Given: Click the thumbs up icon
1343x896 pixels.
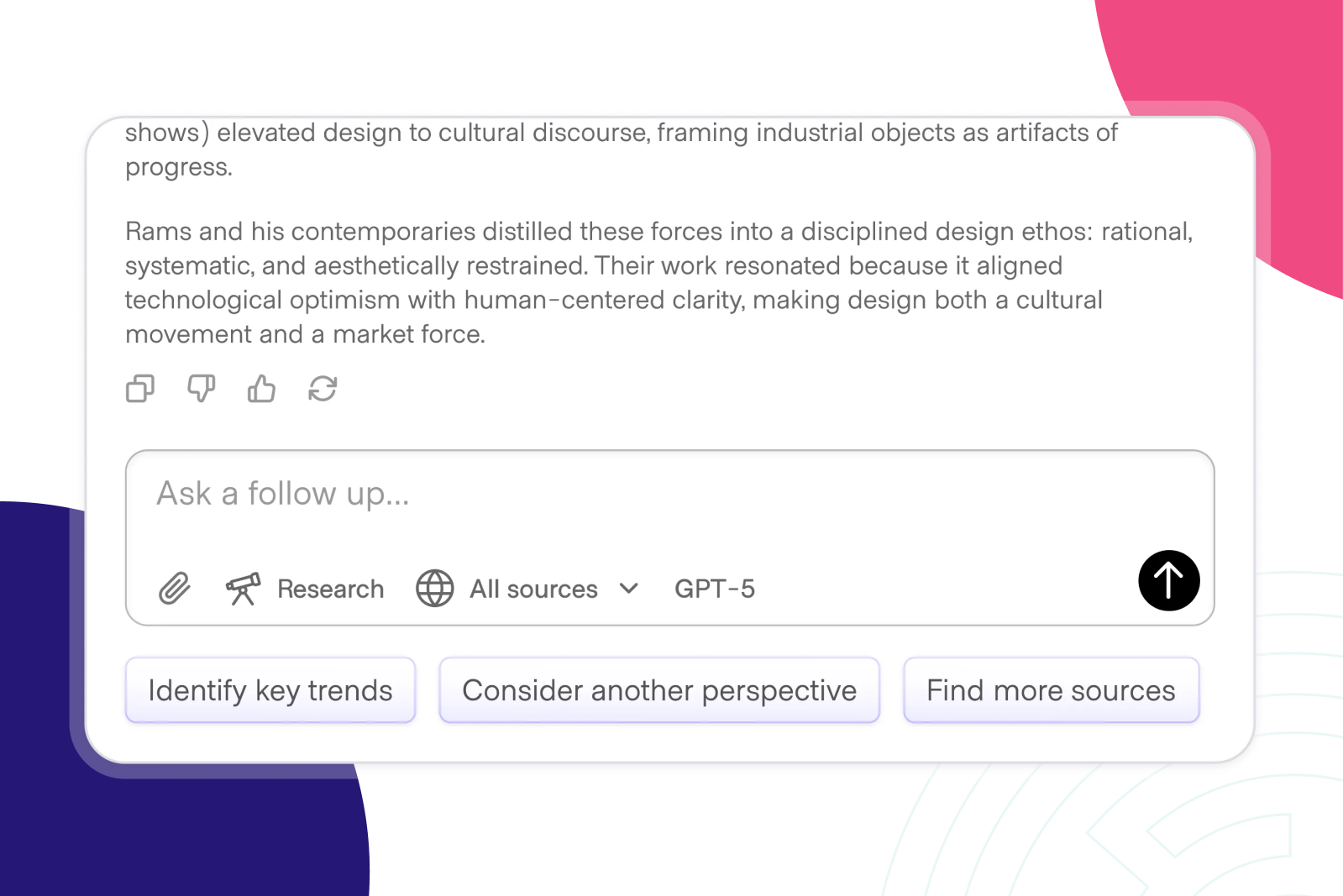Looking at the screenshot, I should pyautogui.click(x=261, y=389).
